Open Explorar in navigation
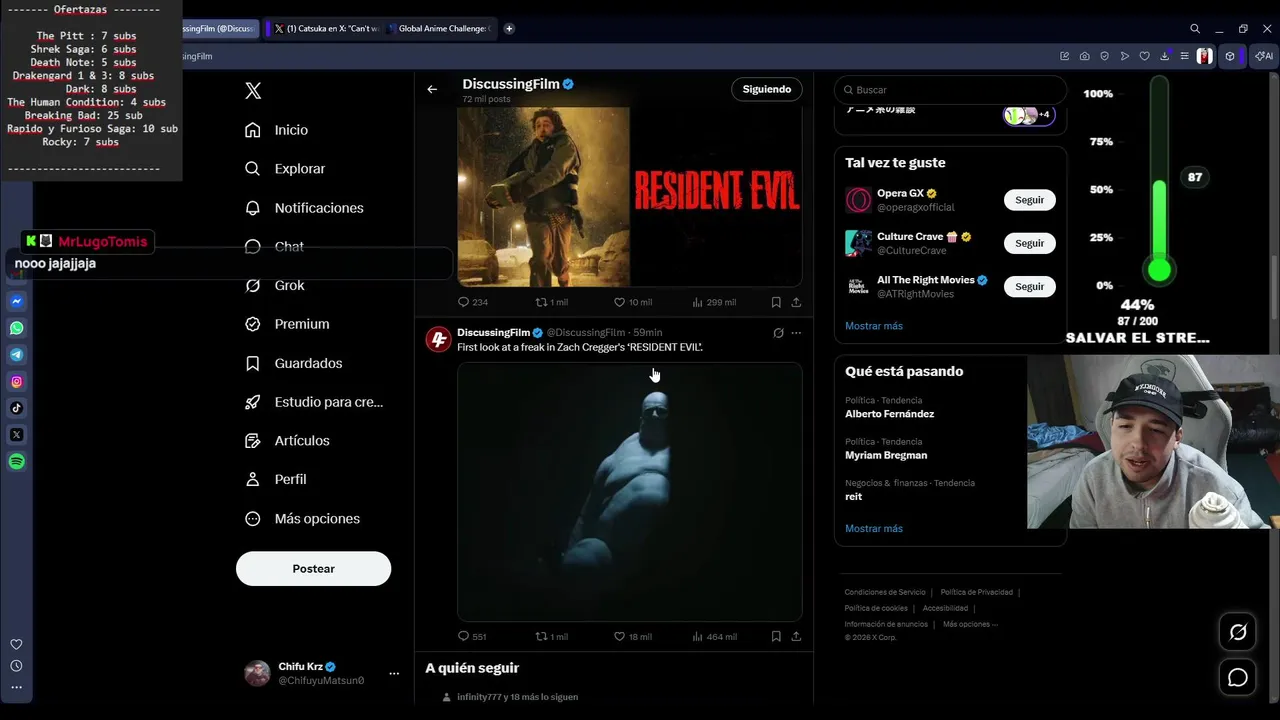Image resolution: width=1280 pixels, height=720 pixels. coord(286,169)
